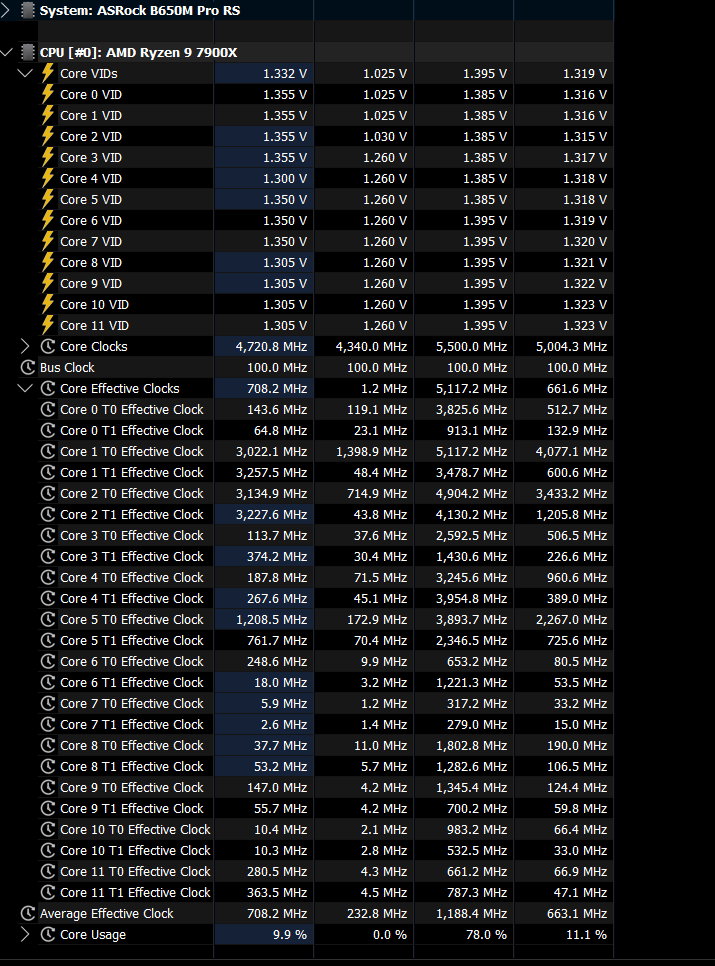
Task: Click the Core VIDs current value 1.332 V
Action: pos(285,73)
